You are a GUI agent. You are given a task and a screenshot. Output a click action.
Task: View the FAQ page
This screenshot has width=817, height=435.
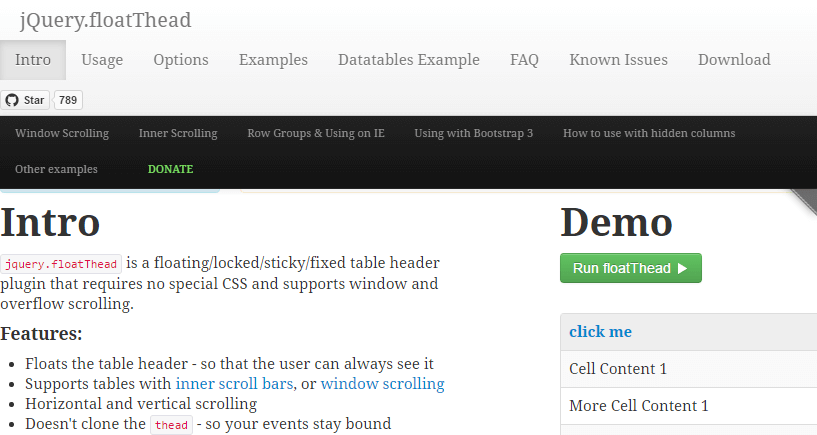tap(524, 60)
